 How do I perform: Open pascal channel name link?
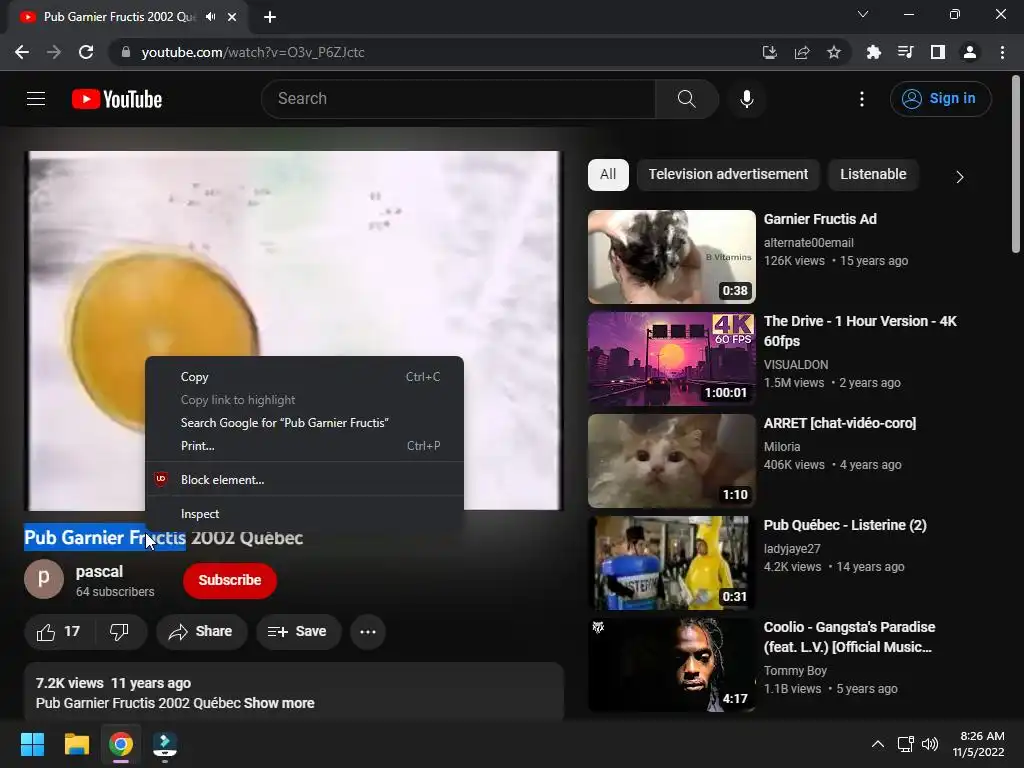pyautogui.click(x=99, y=571)
